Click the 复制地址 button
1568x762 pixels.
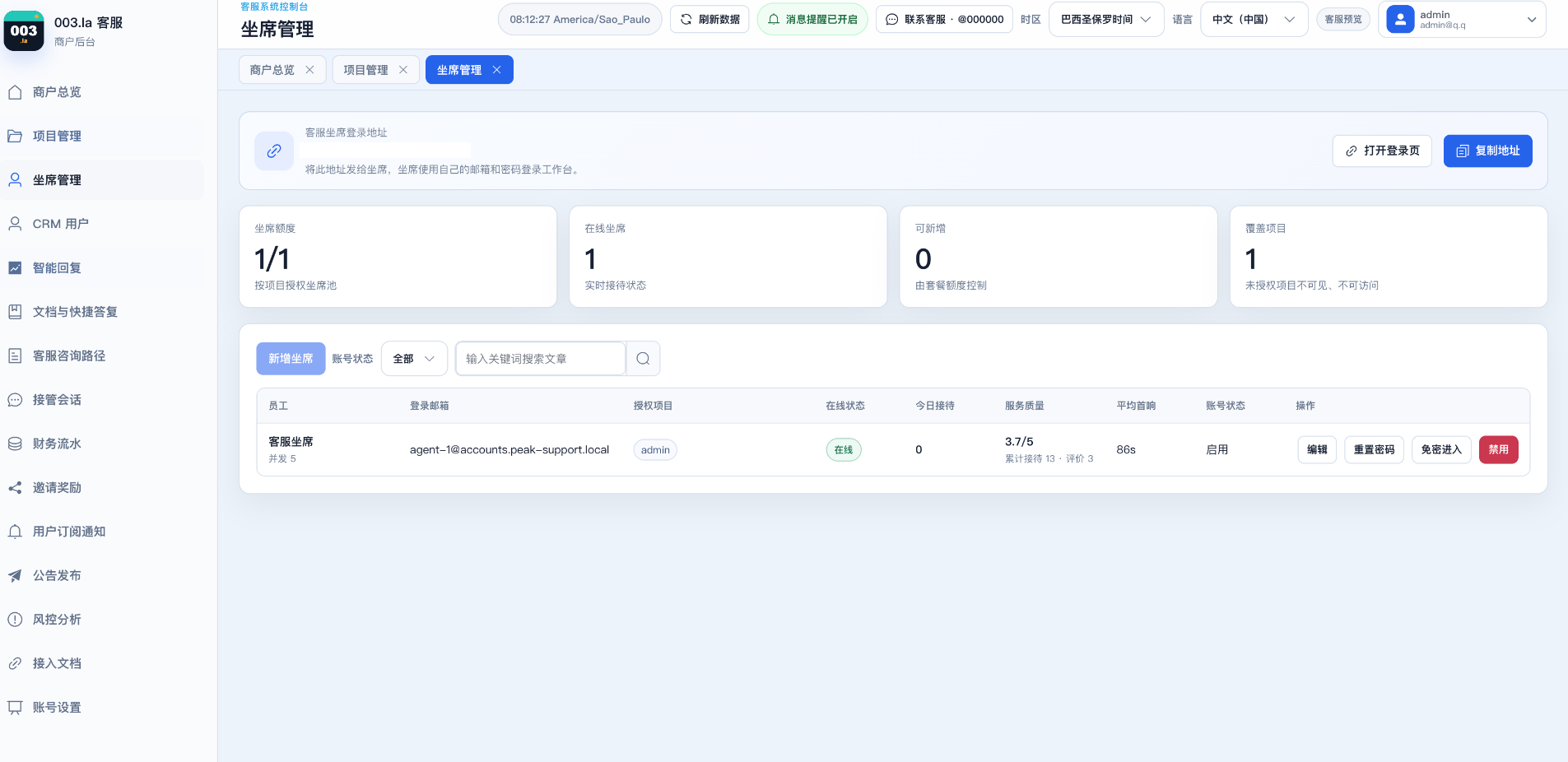(1487, 151)
